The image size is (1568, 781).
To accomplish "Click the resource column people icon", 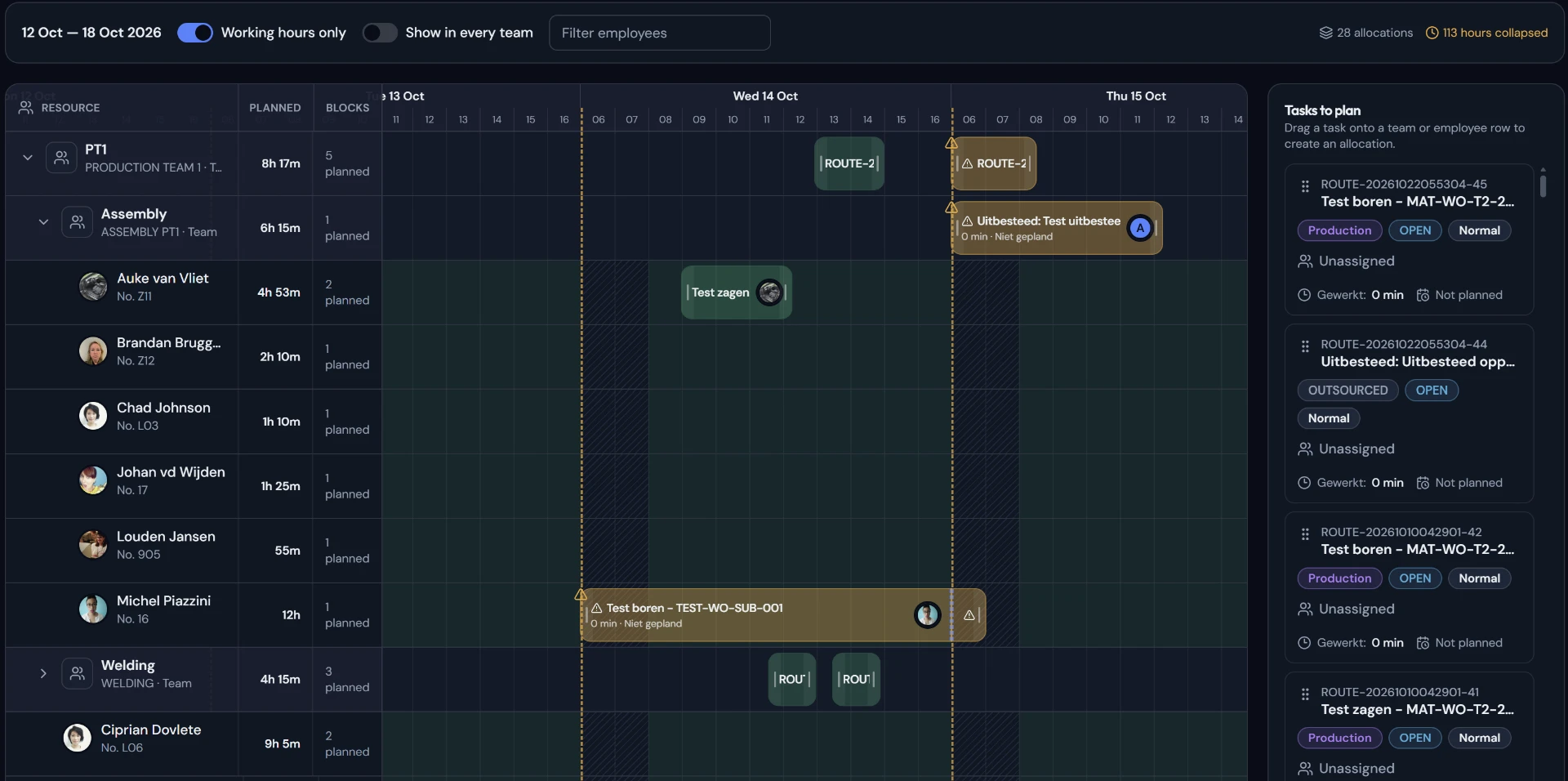I will point(26,108).
